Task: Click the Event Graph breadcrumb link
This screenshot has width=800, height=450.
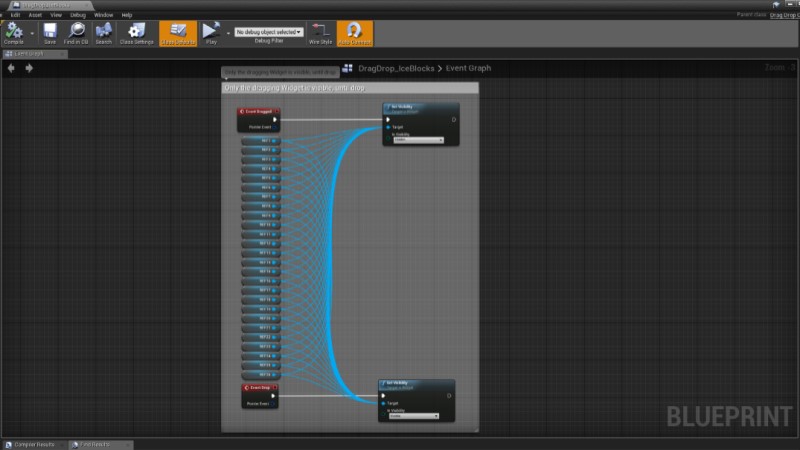Action: (x=467, y=68)
